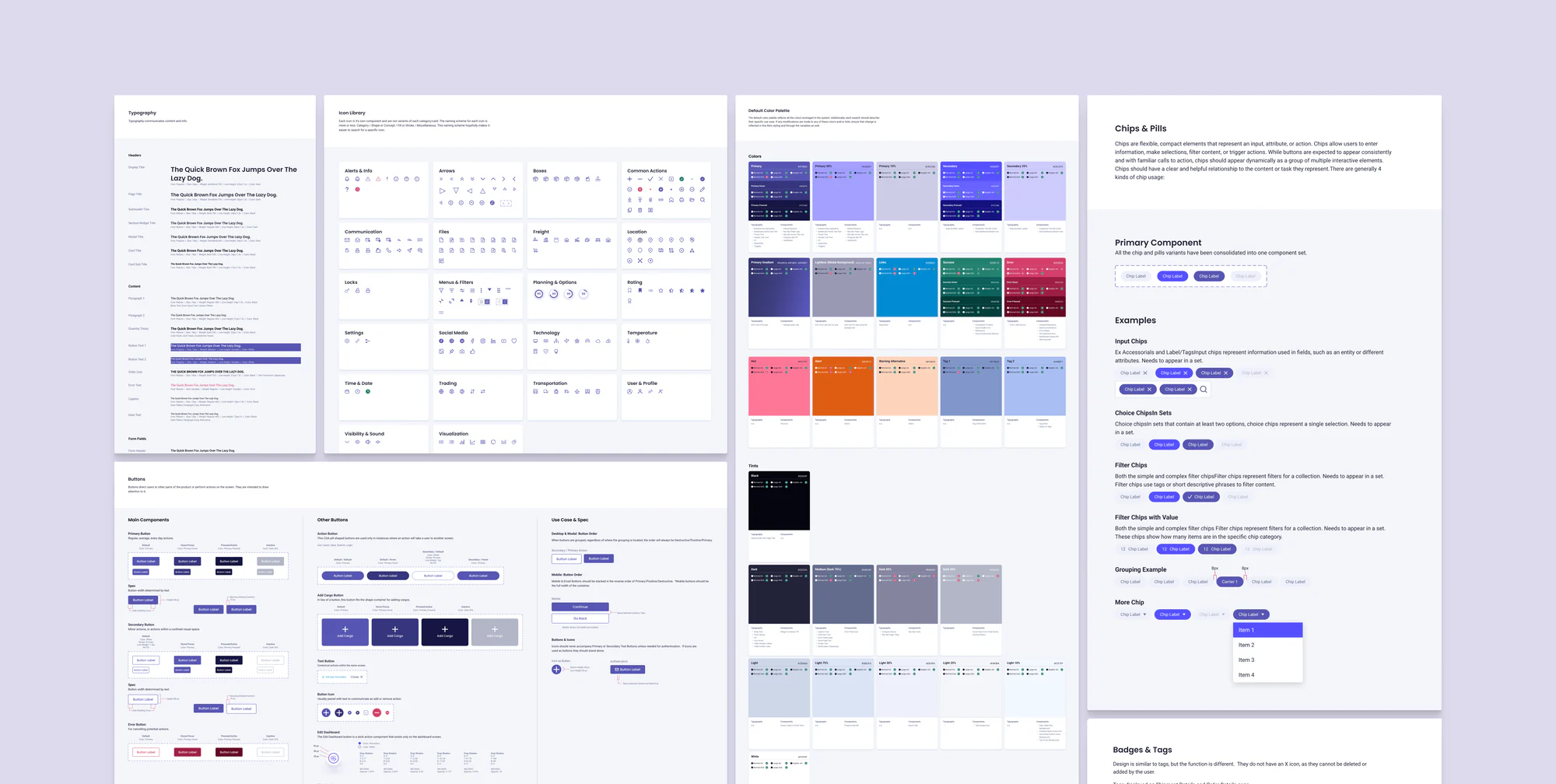Click the round Edit Dashboard floating button
Image resolution: width=1556 pixels, height=784 pixels.
coord(334,758)
